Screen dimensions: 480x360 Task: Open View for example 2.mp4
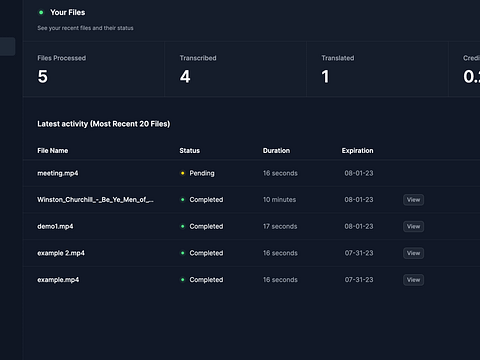413,253
